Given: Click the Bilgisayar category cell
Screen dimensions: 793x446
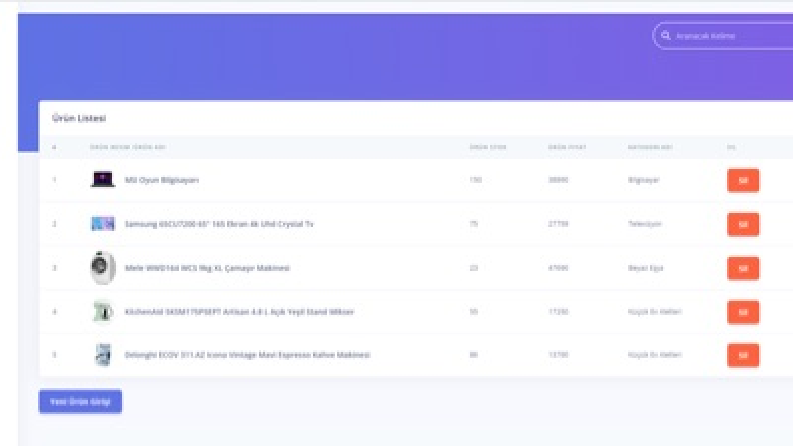Looking at the screenshot, I should tap(643, 180).
